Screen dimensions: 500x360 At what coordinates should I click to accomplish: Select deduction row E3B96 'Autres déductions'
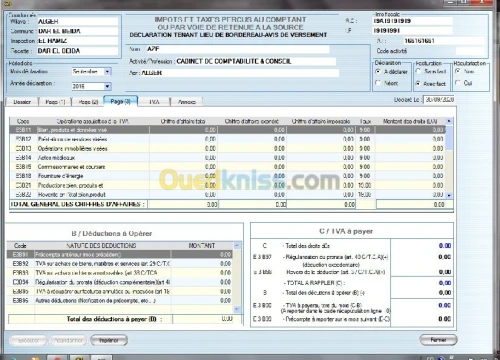pos(120,301)
